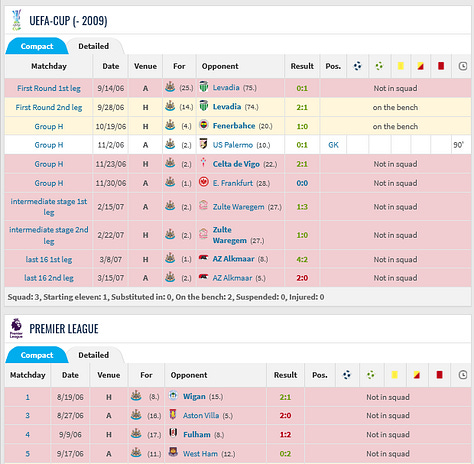Open Zulte Waregem link in 2/22/07 row
The image size is (474, 464).
tap(230, 235)
